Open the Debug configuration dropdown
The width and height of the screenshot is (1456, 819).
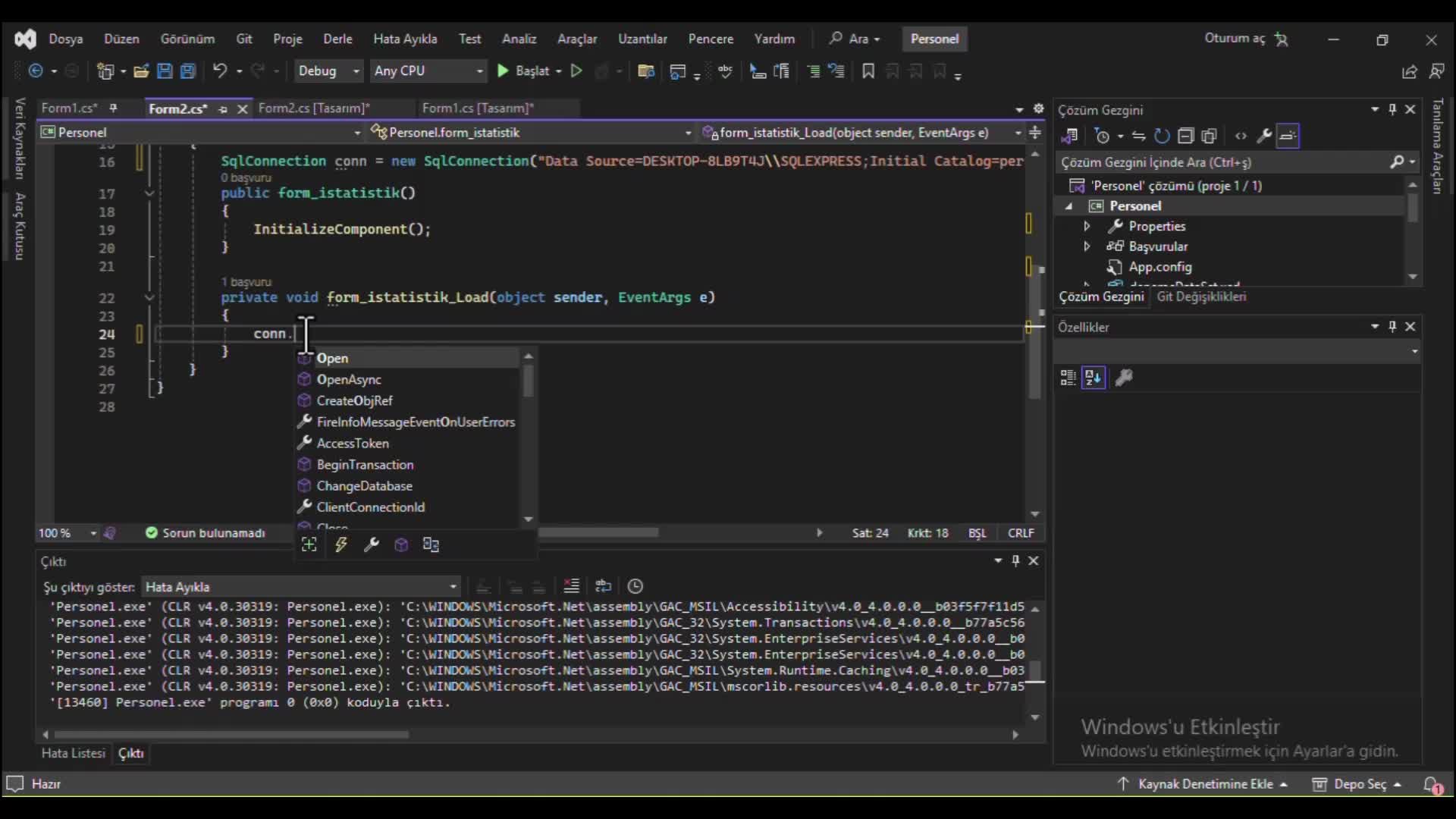pyautogui.click(x=328, y=71)
